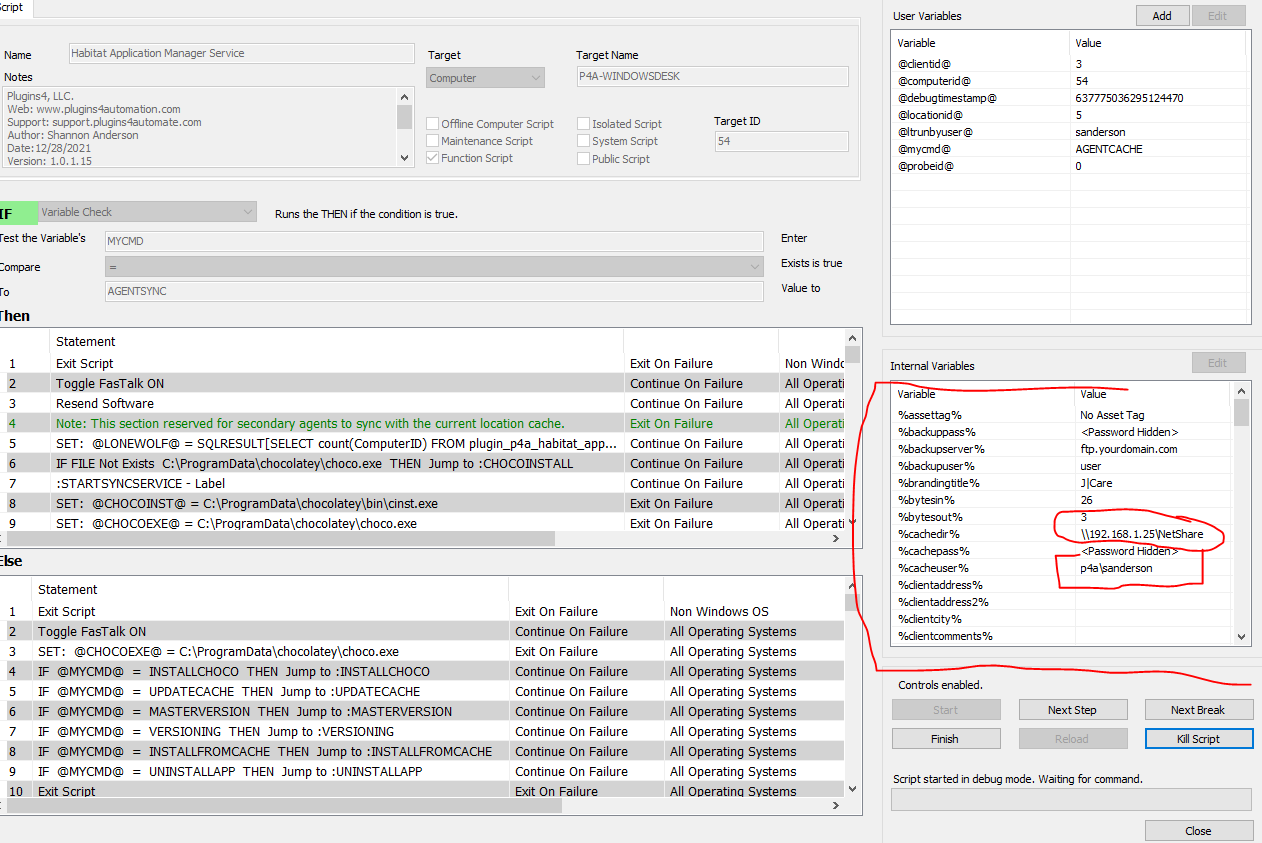
Task: Close the script debugger window
Action: (x=1198, y=831)
